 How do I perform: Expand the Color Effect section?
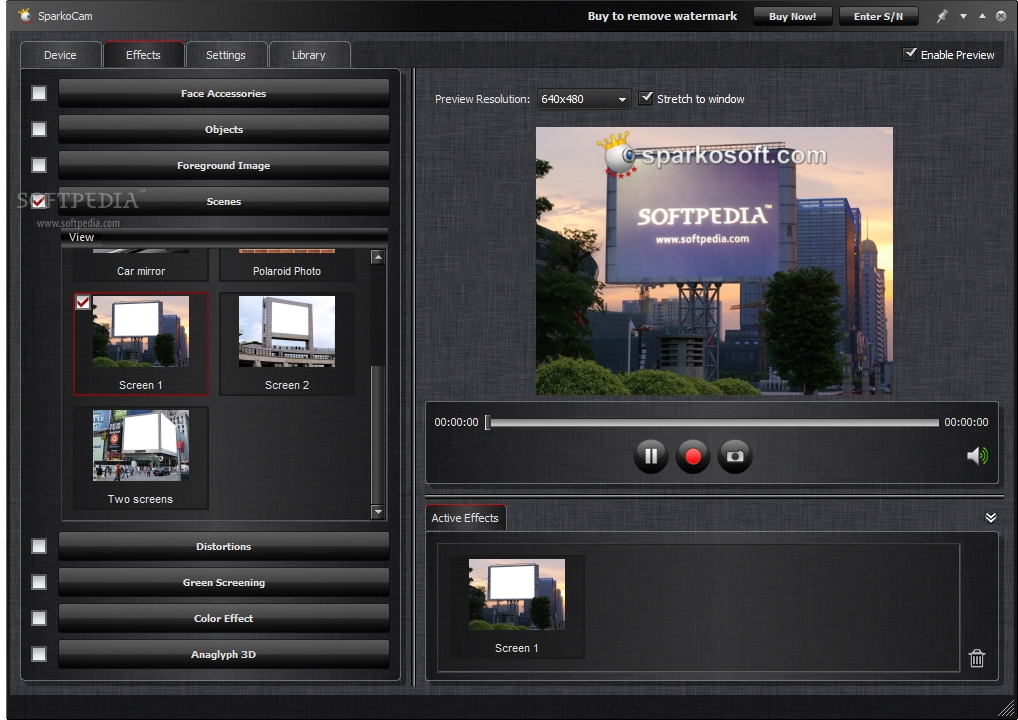point(224,618)
